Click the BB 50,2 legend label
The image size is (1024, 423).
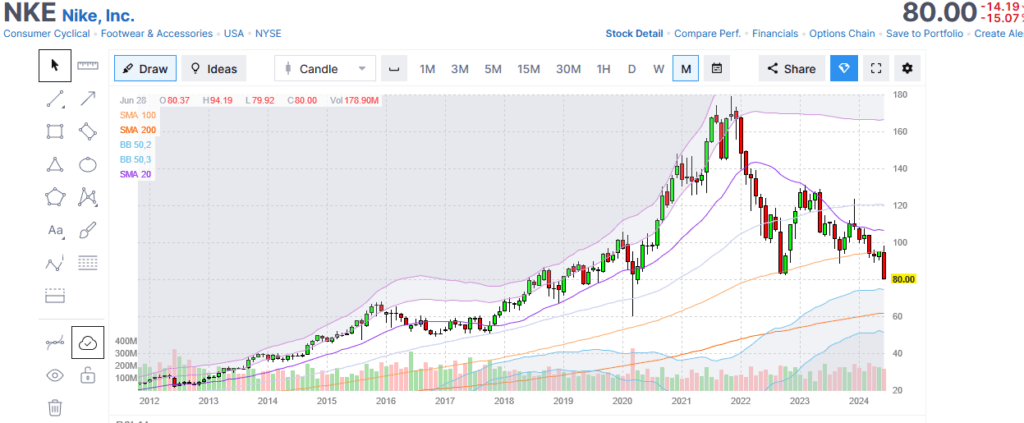pyautogui.click(x=136, y=145)
